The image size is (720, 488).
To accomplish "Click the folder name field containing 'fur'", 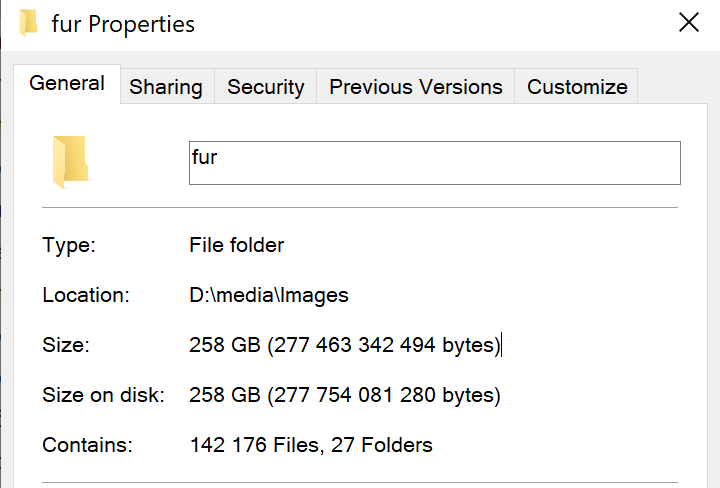I will 434,162.
